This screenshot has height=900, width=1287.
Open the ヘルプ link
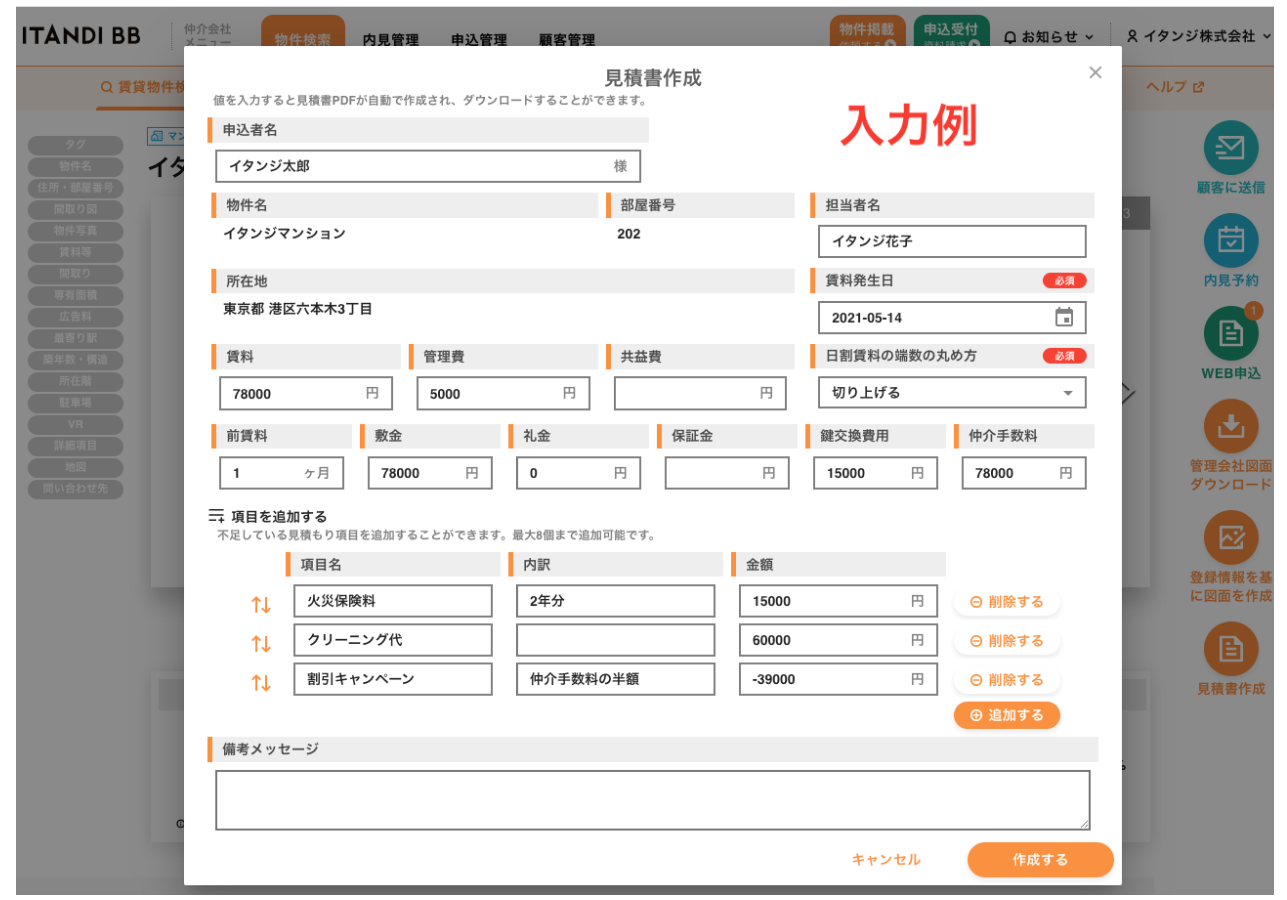point(1175,87)
